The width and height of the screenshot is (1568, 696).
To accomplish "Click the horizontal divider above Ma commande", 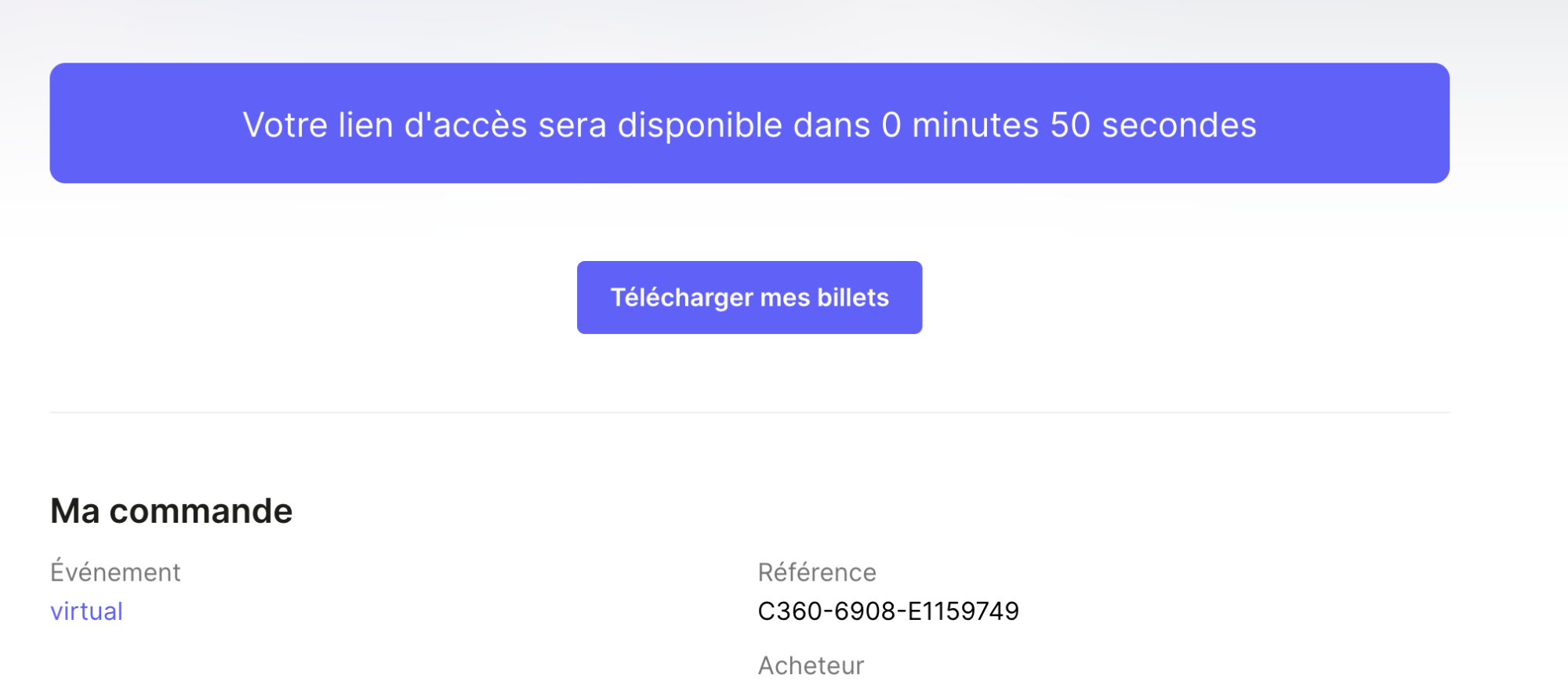I will click(750, 412).
